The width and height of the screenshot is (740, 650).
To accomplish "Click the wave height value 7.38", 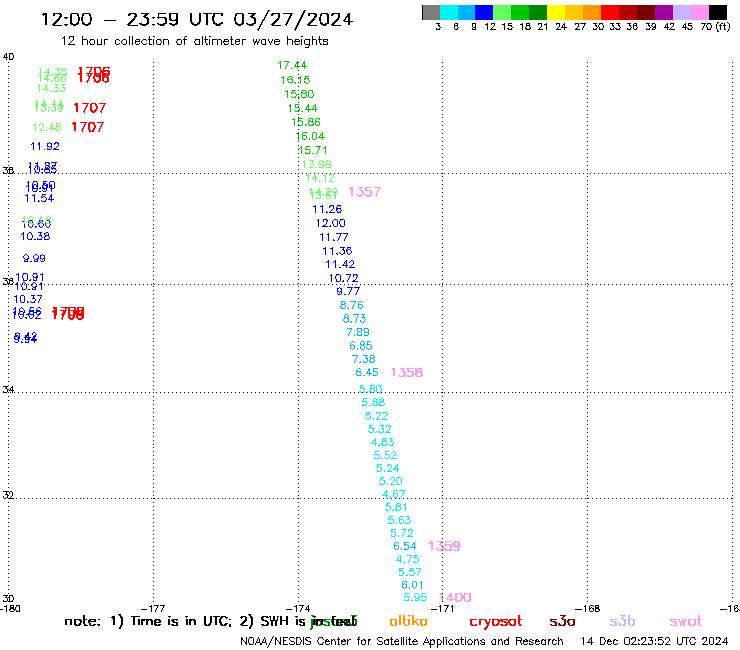I will click(x=363, y=359).
